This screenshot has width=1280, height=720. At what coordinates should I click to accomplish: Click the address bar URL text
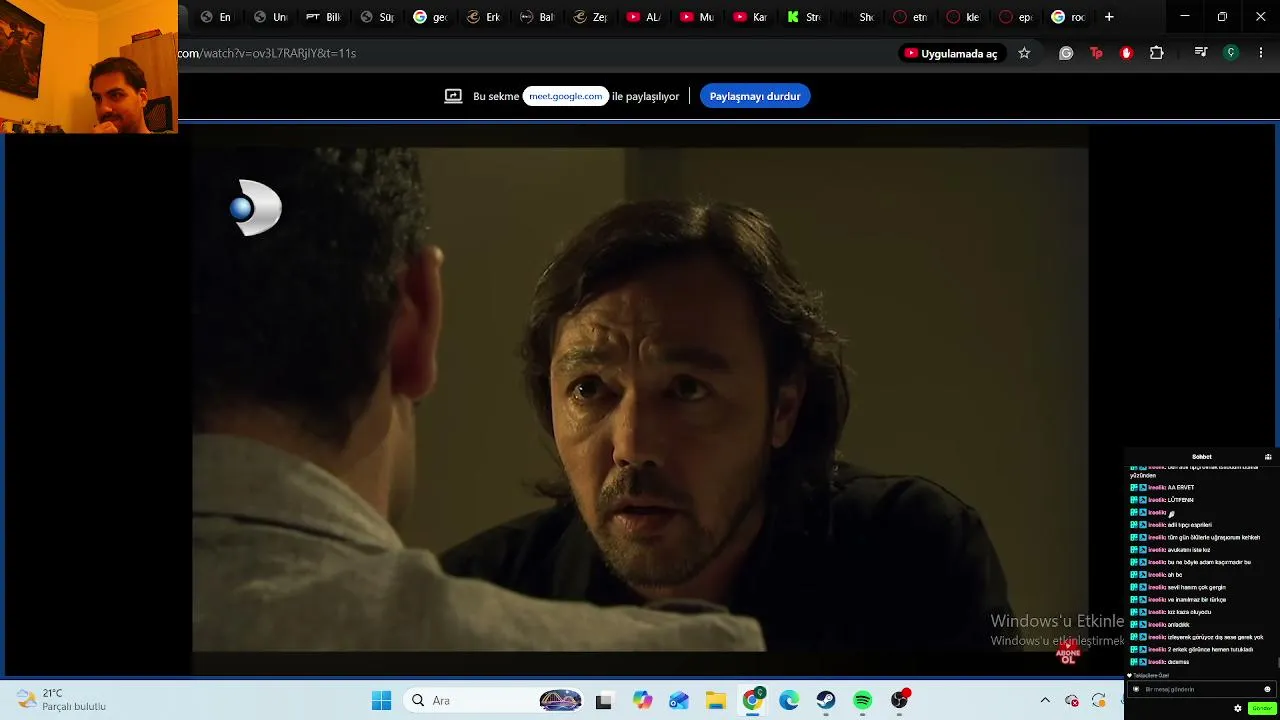pos(267,53)
